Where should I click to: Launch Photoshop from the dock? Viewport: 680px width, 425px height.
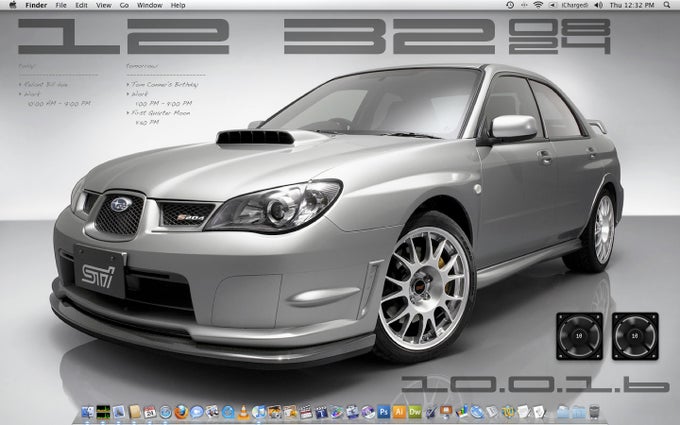click(x=384, y=412)
